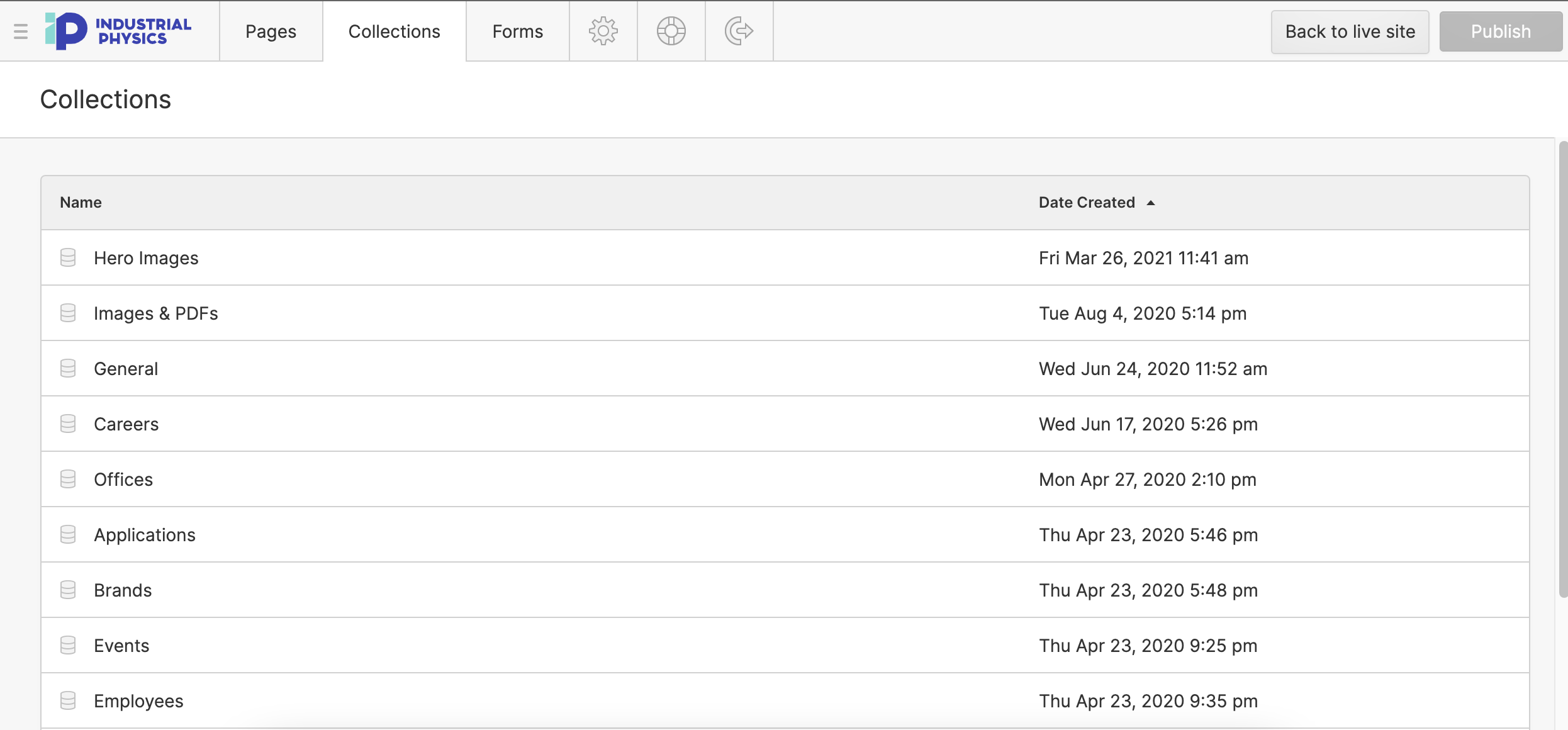The height and width of the screenshot is (730, 1568).
Task: Open the hamburger menu icon
Action: click(21, 31)
